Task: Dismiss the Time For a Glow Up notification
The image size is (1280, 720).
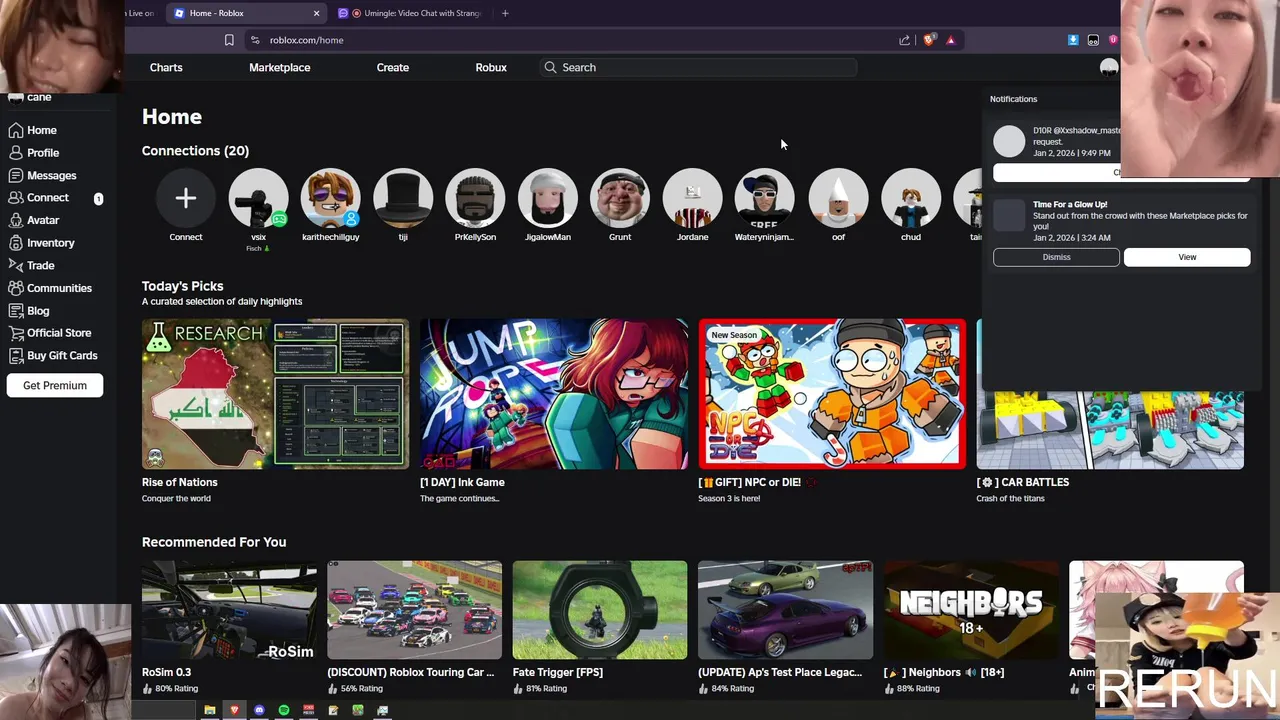Action: [x=1056, y=257]
